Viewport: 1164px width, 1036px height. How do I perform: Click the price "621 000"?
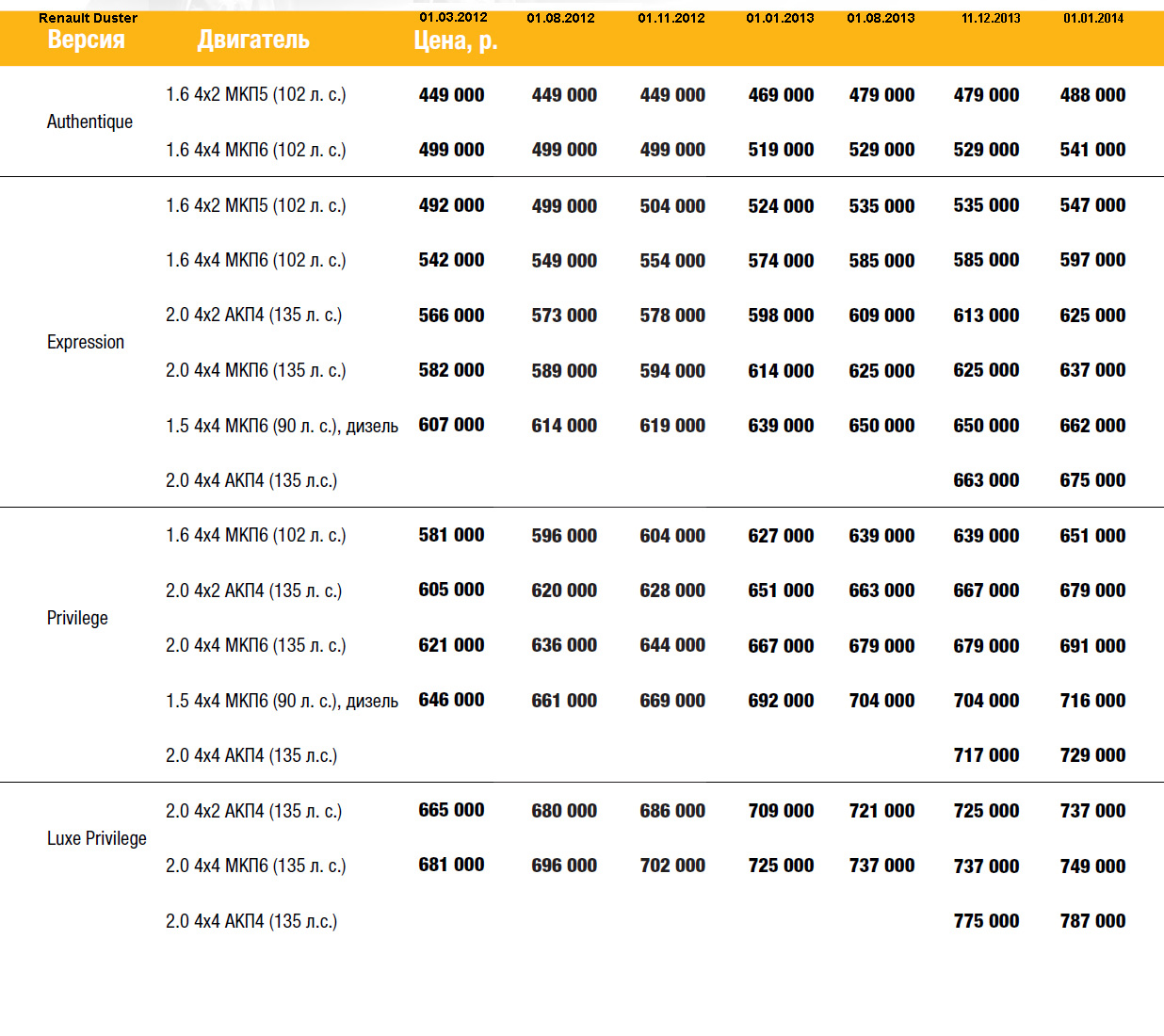451,645
